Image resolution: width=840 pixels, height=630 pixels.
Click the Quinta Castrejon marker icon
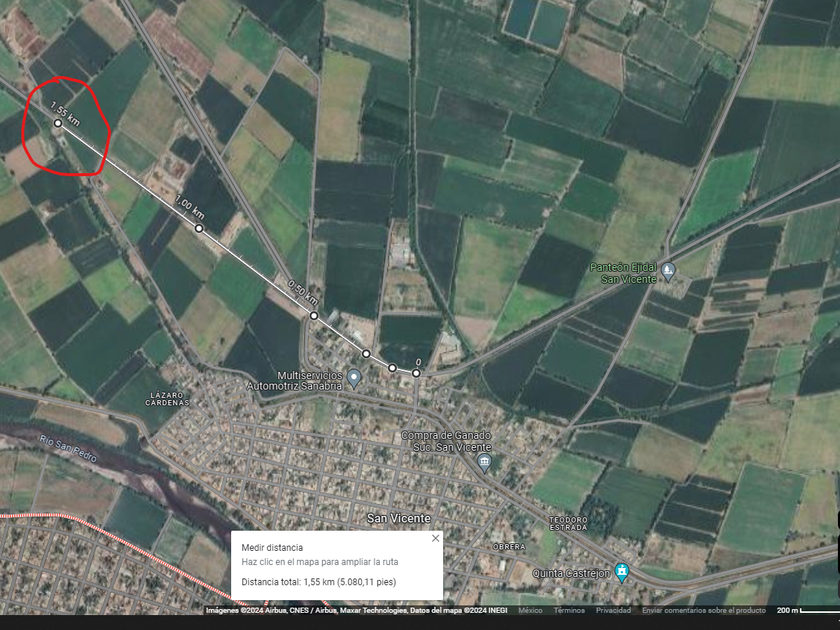[621, 572]
